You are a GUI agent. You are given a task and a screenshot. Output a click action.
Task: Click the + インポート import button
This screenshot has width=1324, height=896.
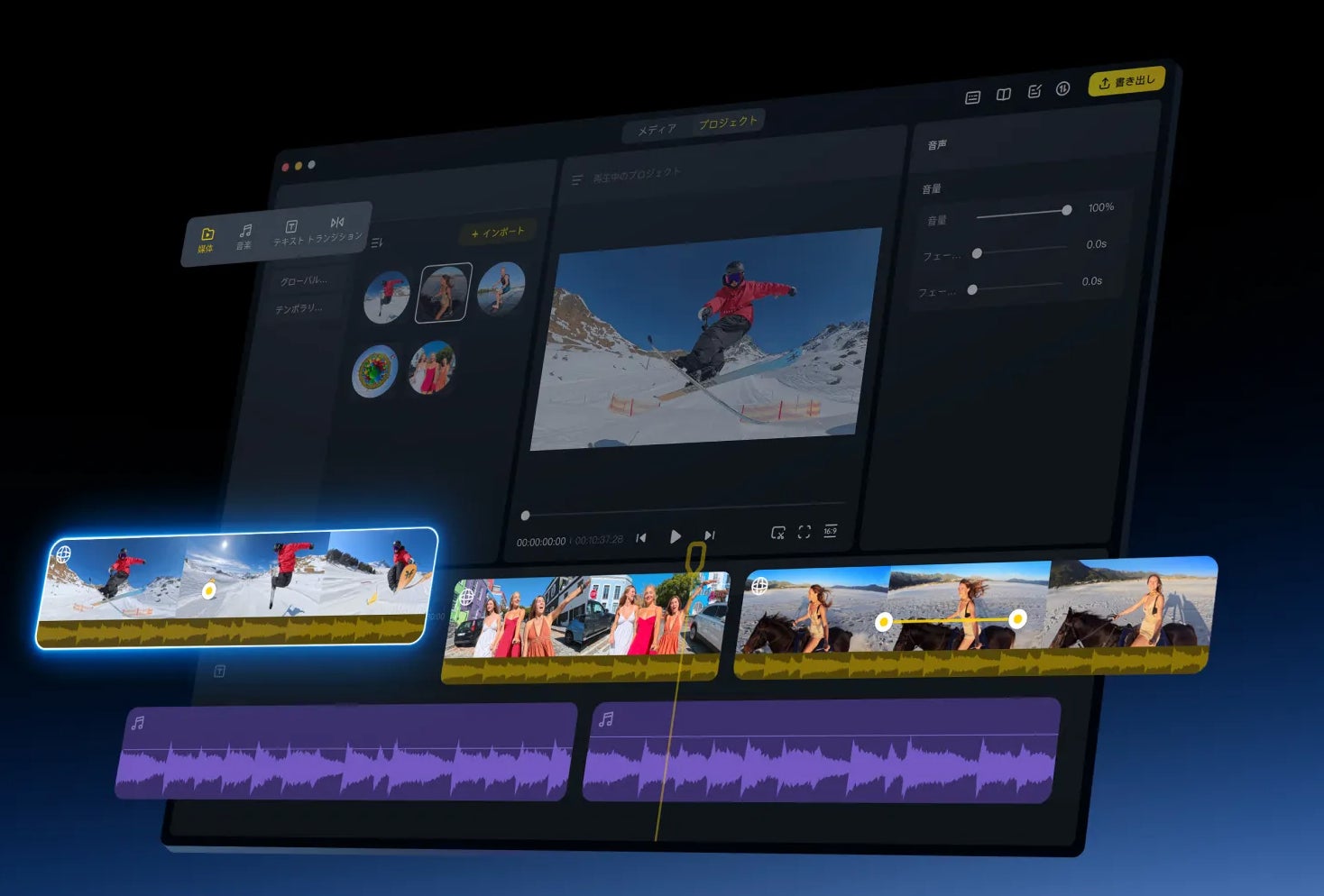coord(498,233)
